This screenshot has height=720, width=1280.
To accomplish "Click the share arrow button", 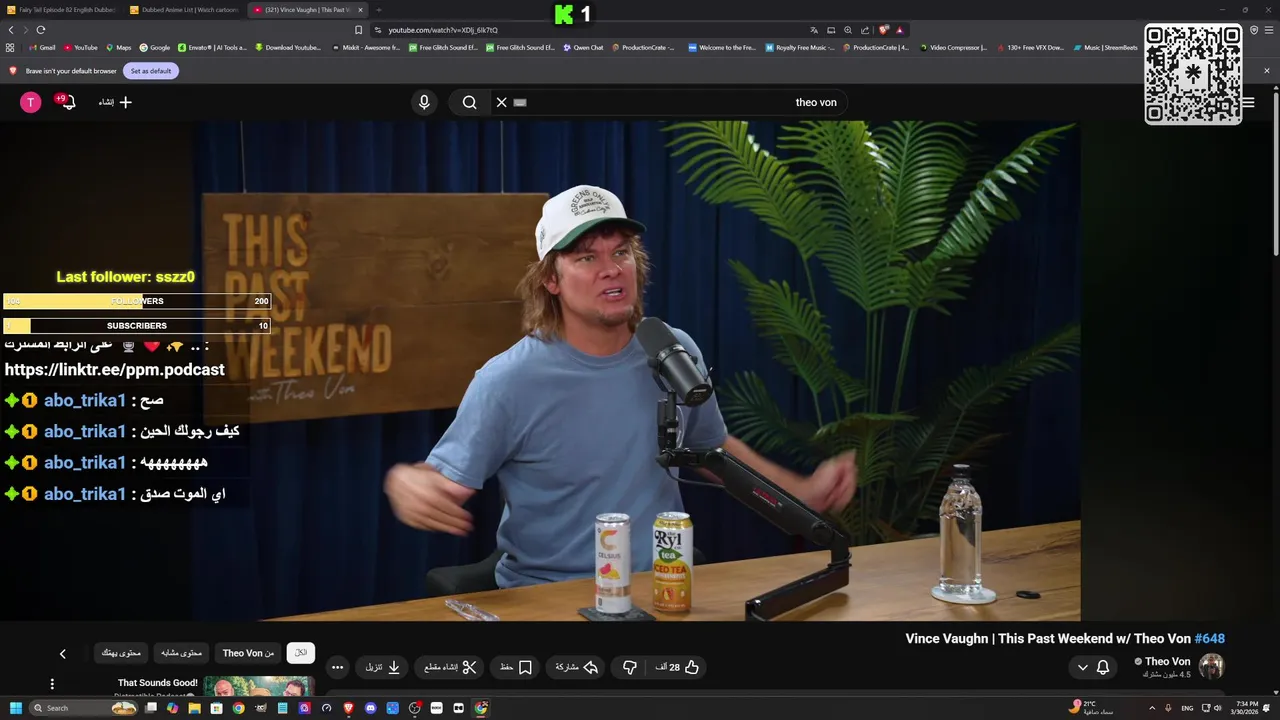I will tap(577, 667).
